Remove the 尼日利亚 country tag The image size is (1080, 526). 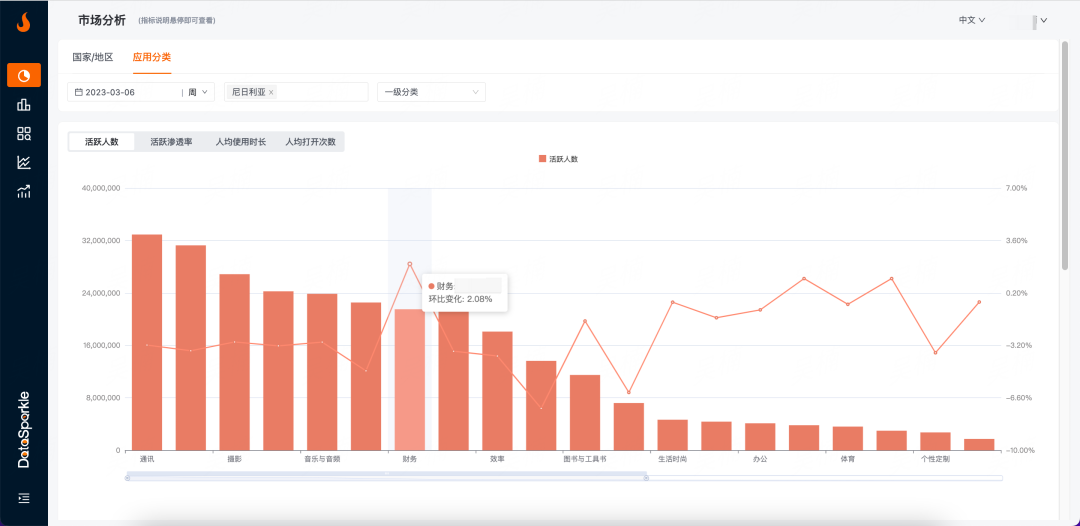pyautogui.click(x=271, y=92)
